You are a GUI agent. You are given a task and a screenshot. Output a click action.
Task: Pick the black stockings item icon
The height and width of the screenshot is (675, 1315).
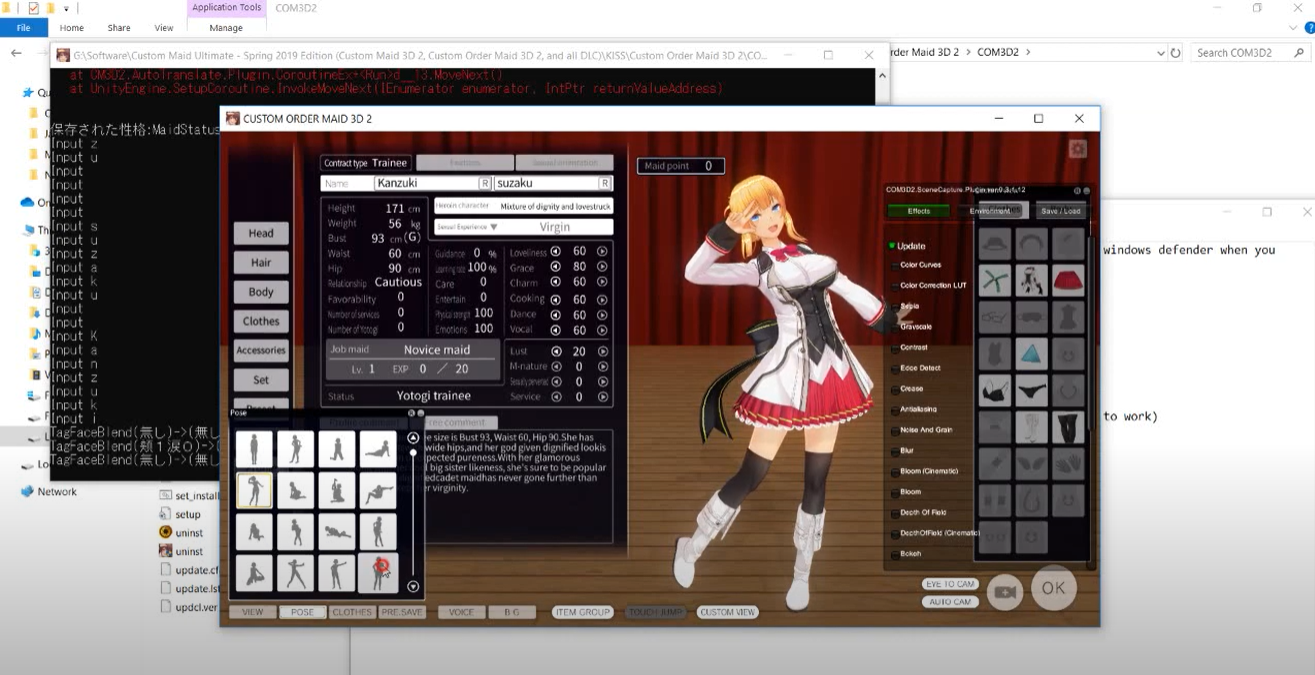coord(1069,428)
